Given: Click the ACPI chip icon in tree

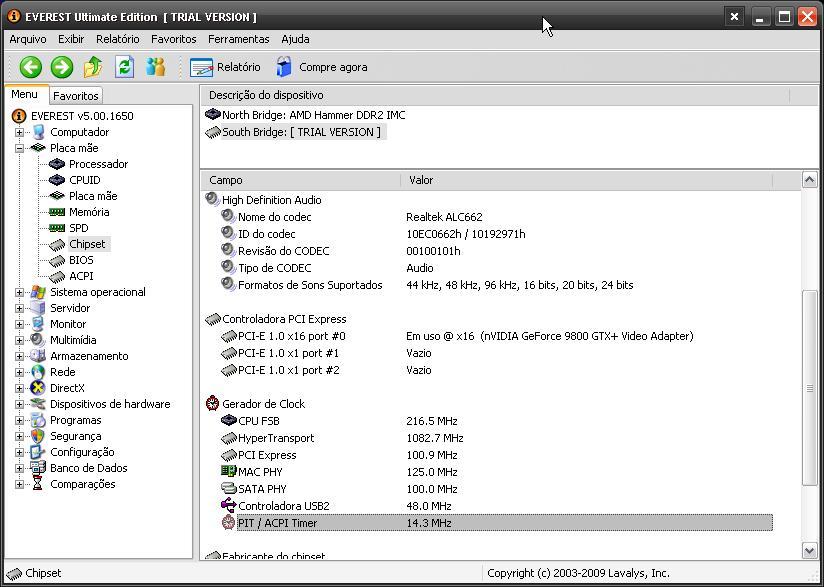Looking at the screenshot, I should (57, 276).
